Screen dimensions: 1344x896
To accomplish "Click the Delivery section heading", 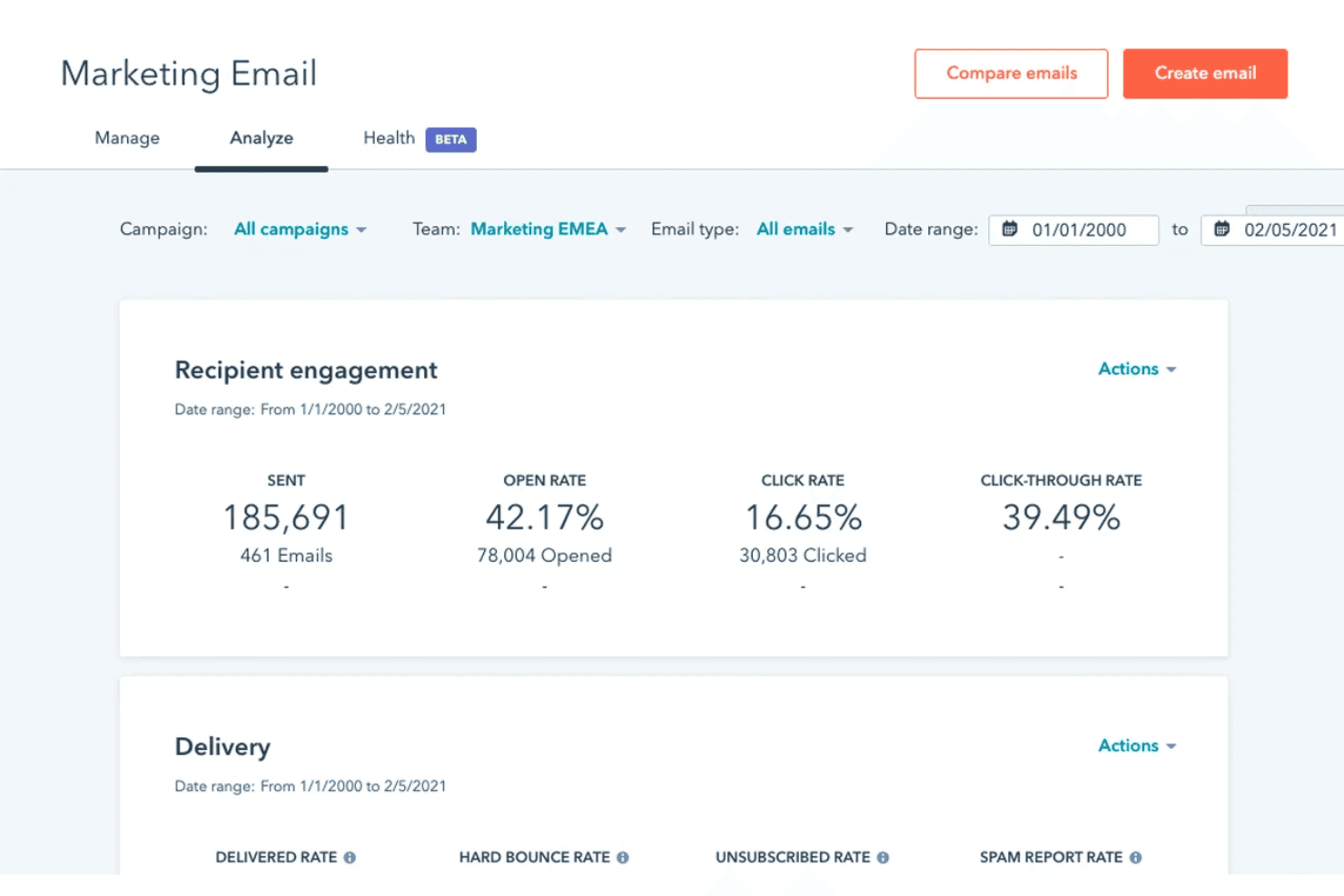I will coord(222,746).
